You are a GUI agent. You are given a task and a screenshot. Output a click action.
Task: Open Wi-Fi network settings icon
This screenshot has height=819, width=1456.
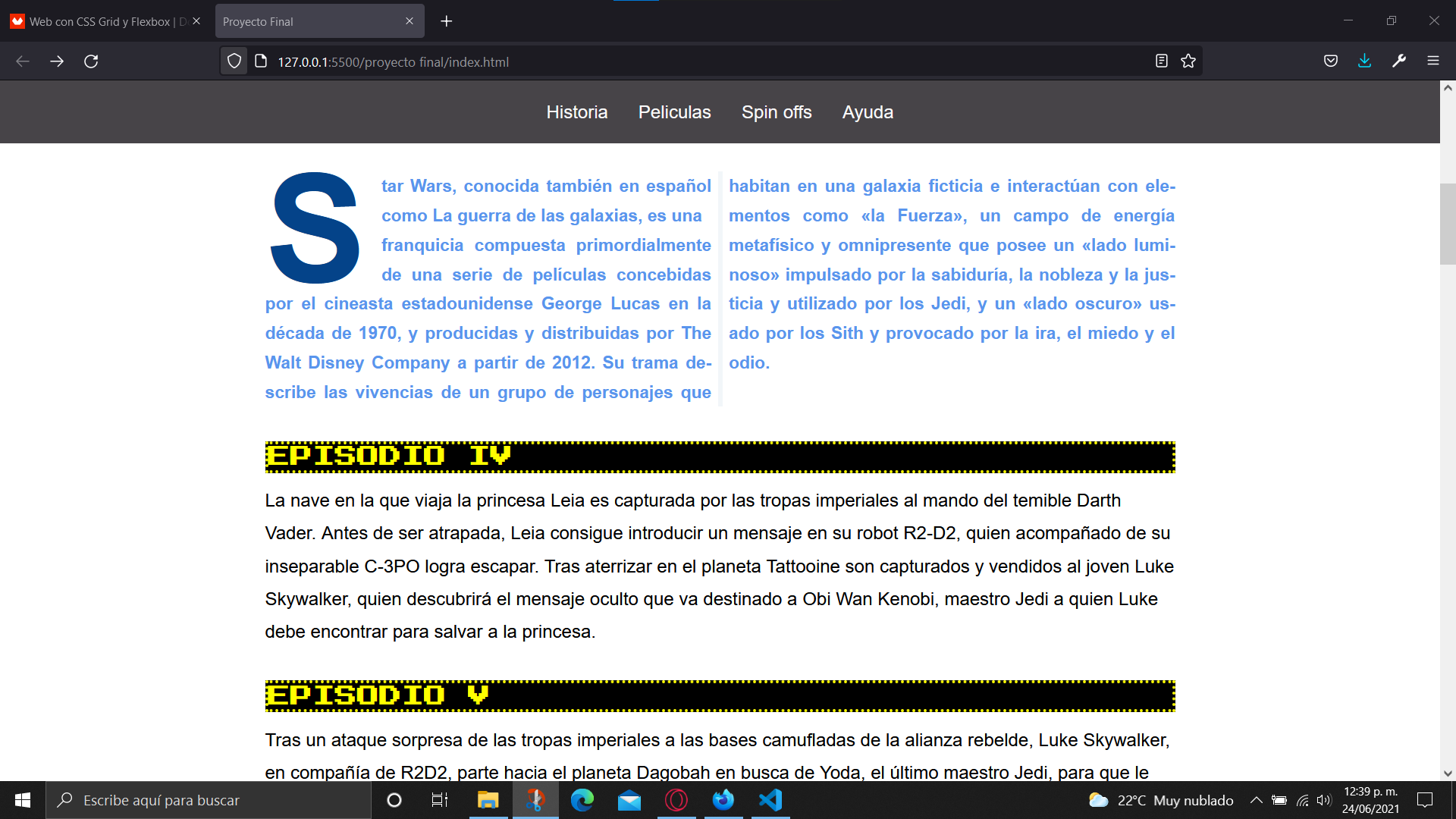[x=1303, y=800]
